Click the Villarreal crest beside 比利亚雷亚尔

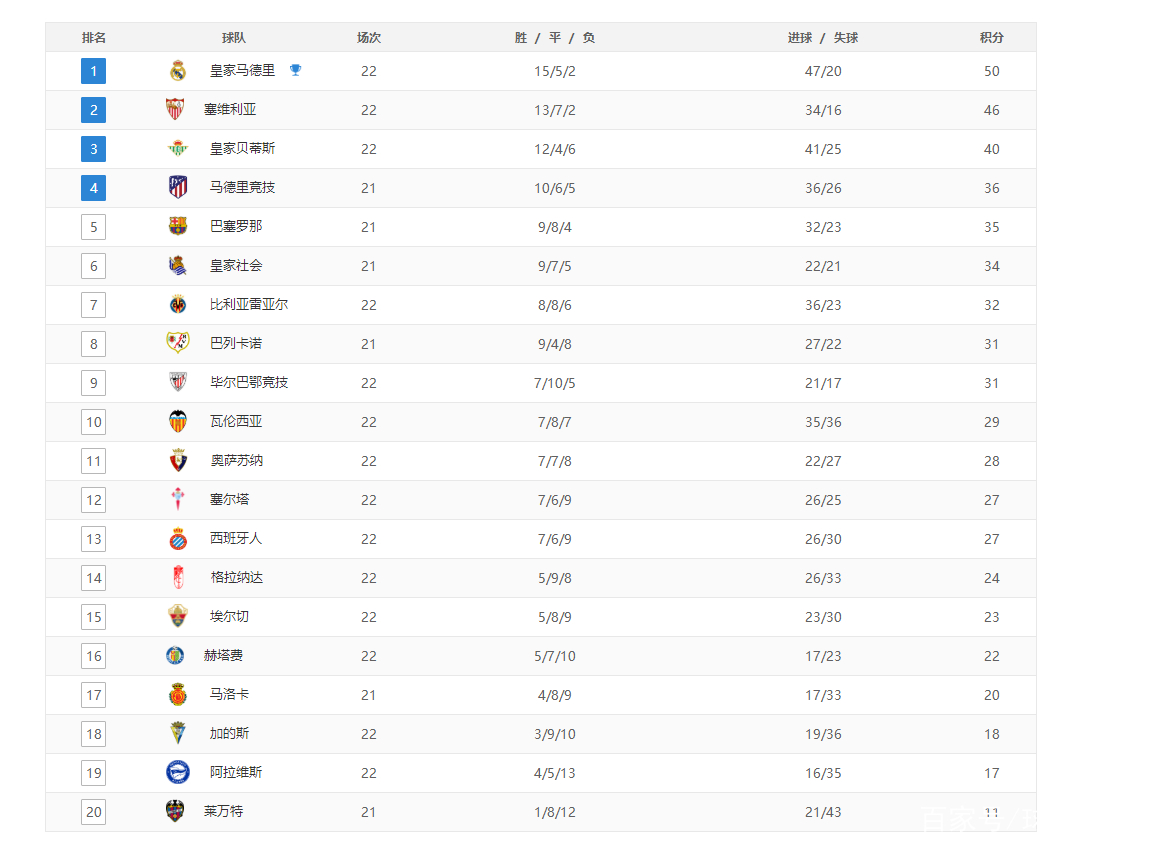[178, 304]
